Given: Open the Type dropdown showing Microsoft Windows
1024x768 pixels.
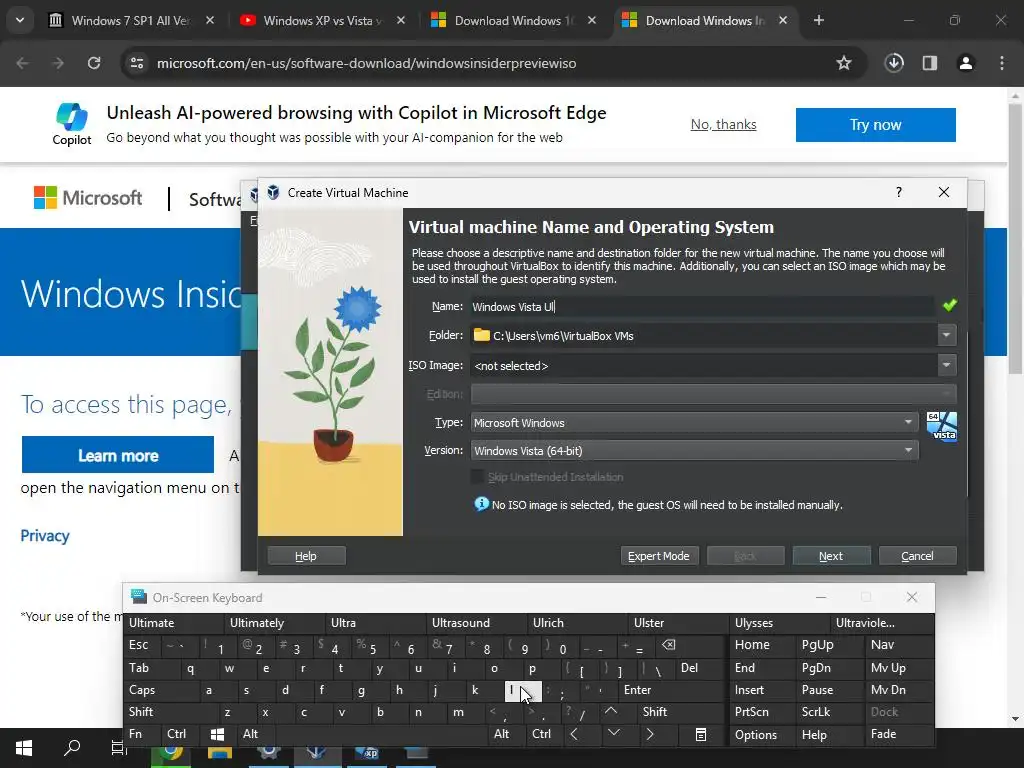Looking at the screenshot, I should [x=694, y=423].
